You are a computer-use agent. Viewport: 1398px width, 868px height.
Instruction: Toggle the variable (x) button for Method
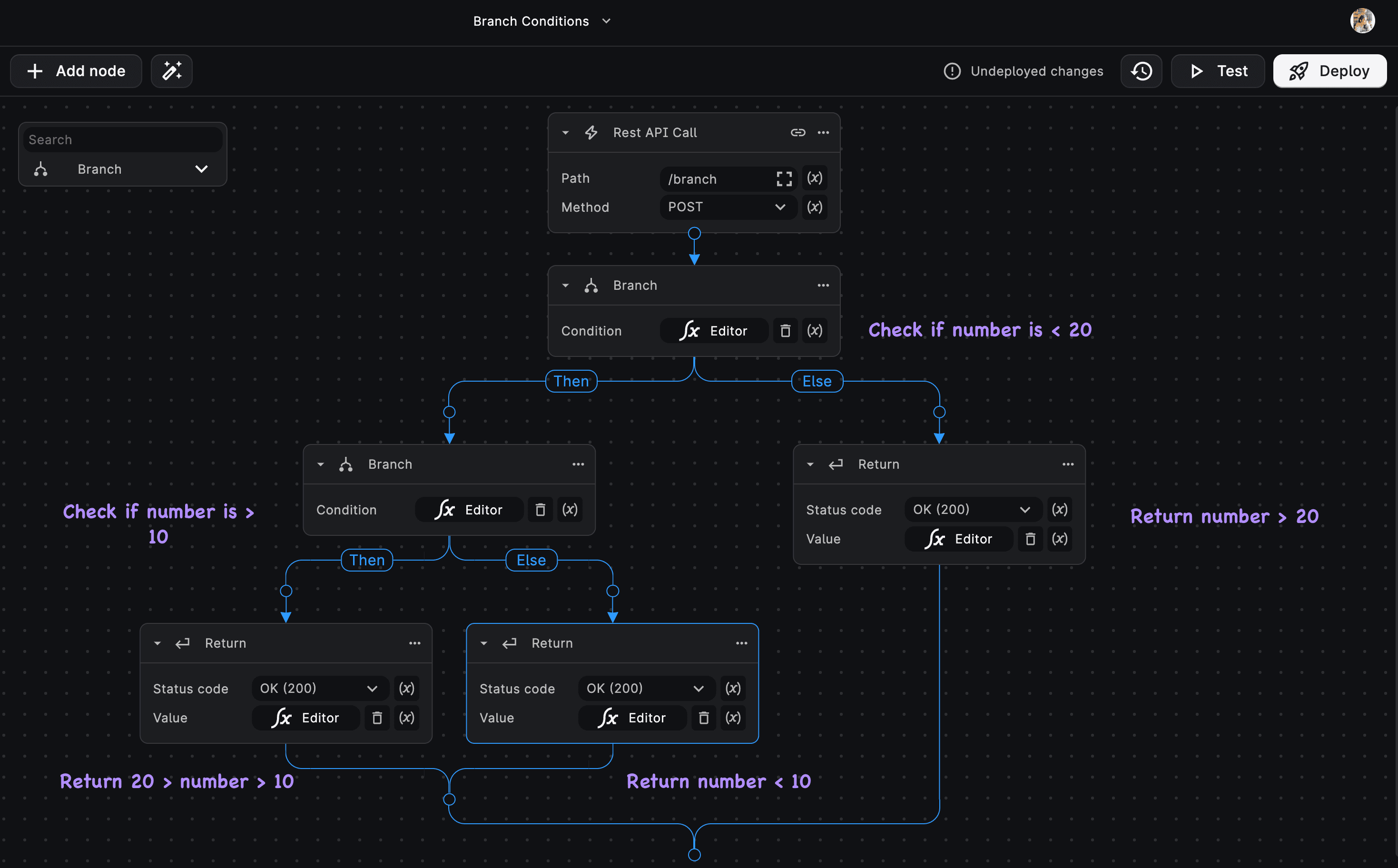814,207
